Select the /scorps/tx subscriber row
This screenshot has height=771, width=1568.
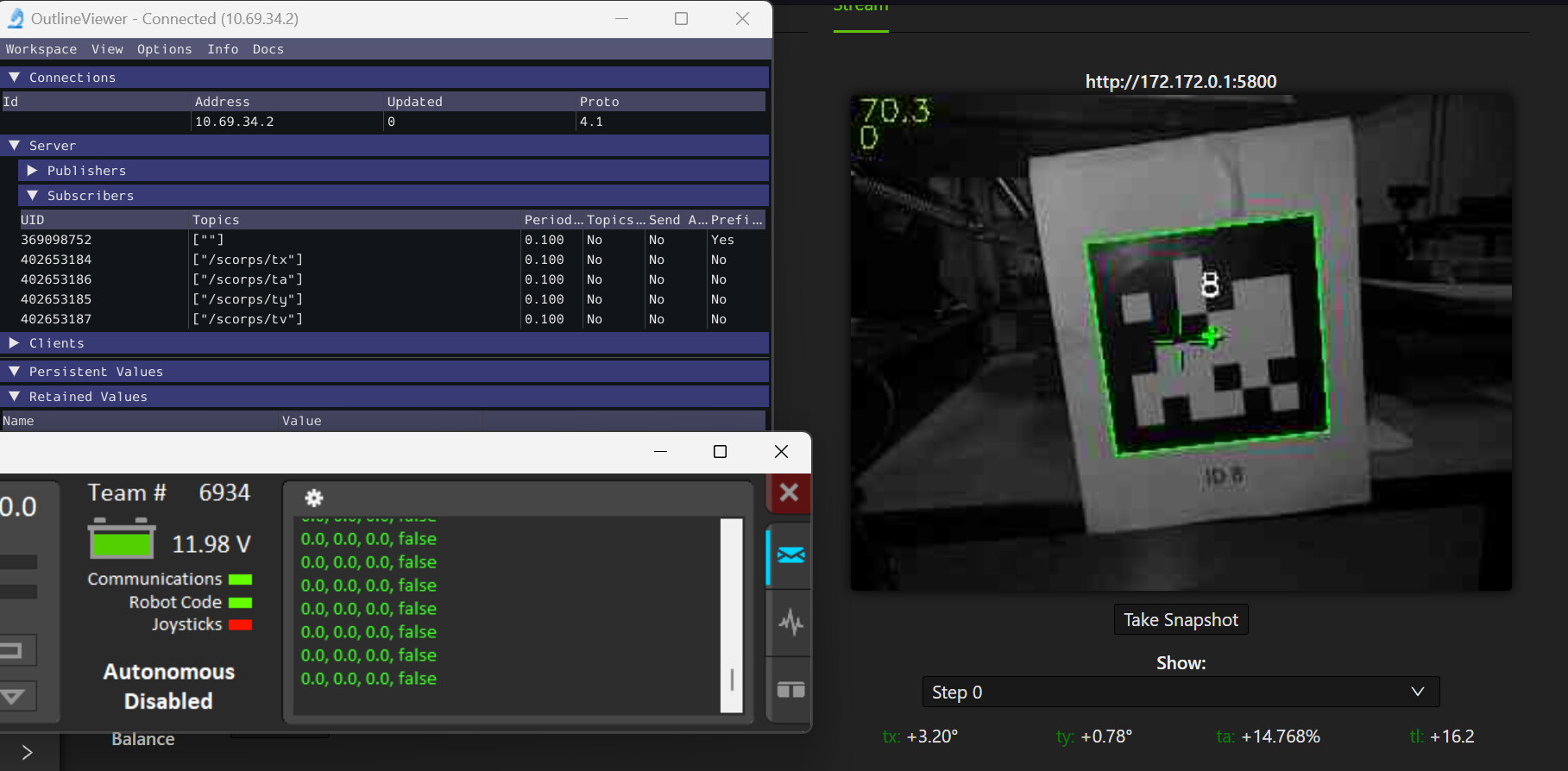point(392,260)
